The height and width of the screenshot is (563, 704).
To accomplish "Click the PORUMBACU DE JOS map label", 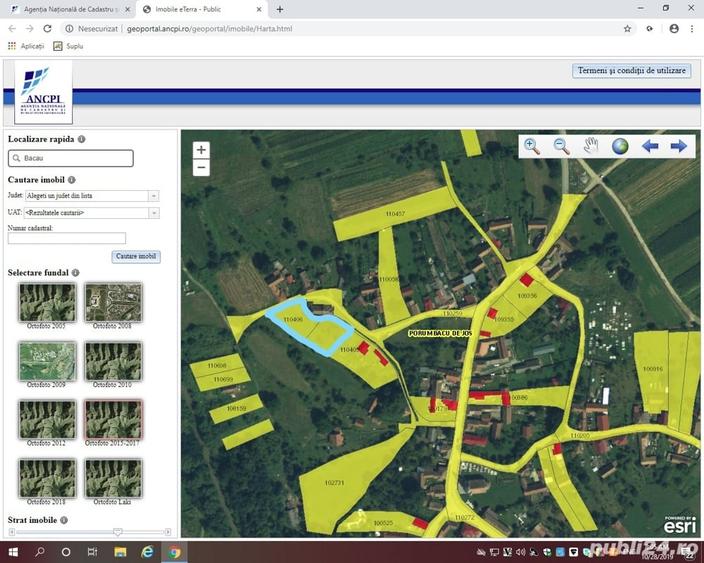I will (440, 333).
